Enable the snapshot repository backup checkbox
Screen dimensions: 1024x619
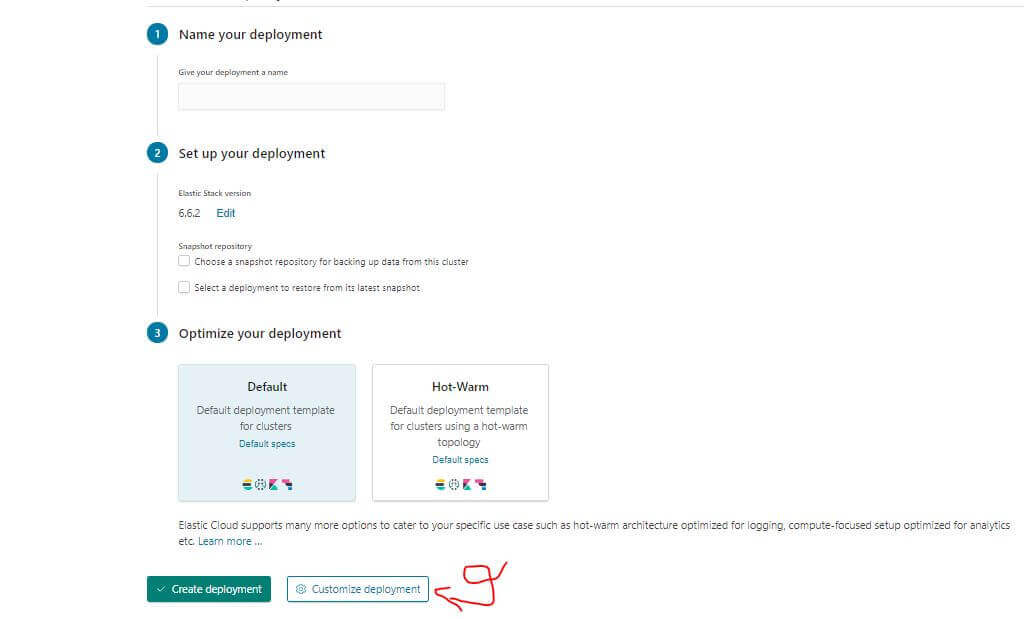[184, 262]
